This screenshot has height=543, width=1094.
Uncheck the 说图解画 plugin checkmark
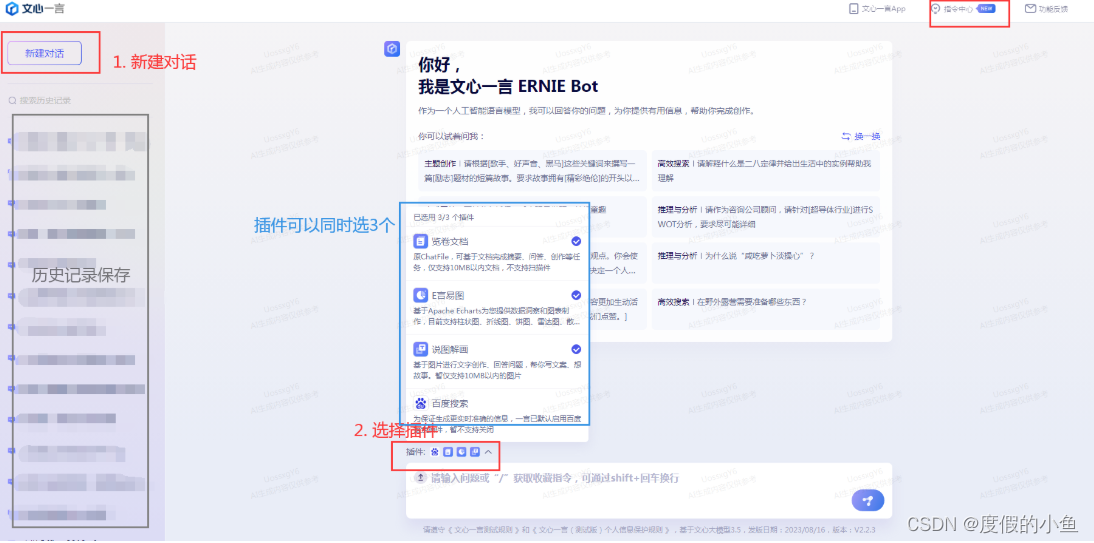point(576,348)
